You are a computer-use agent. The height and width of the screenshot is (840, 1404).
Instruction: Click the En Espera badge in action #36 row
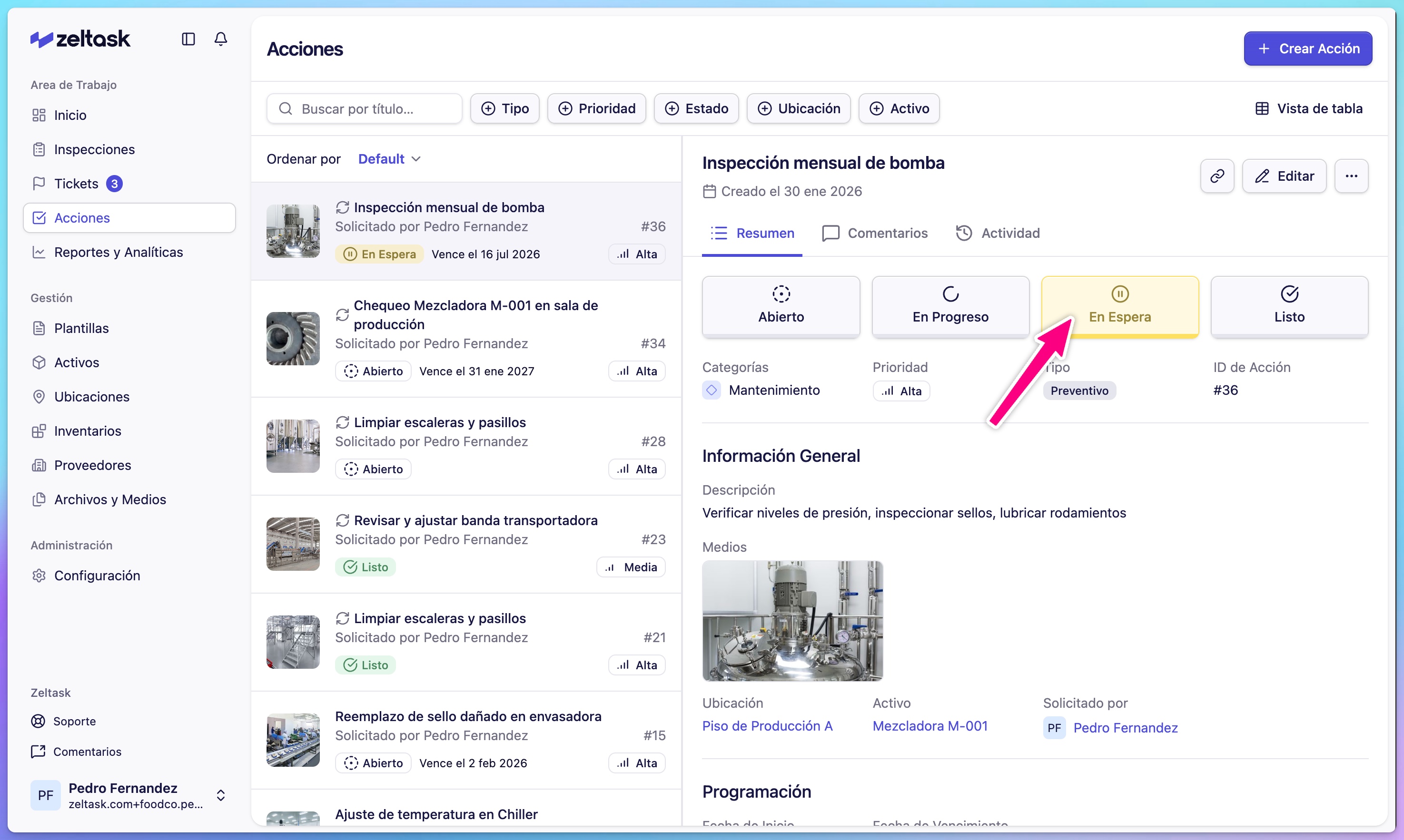(x=379, y=254)
